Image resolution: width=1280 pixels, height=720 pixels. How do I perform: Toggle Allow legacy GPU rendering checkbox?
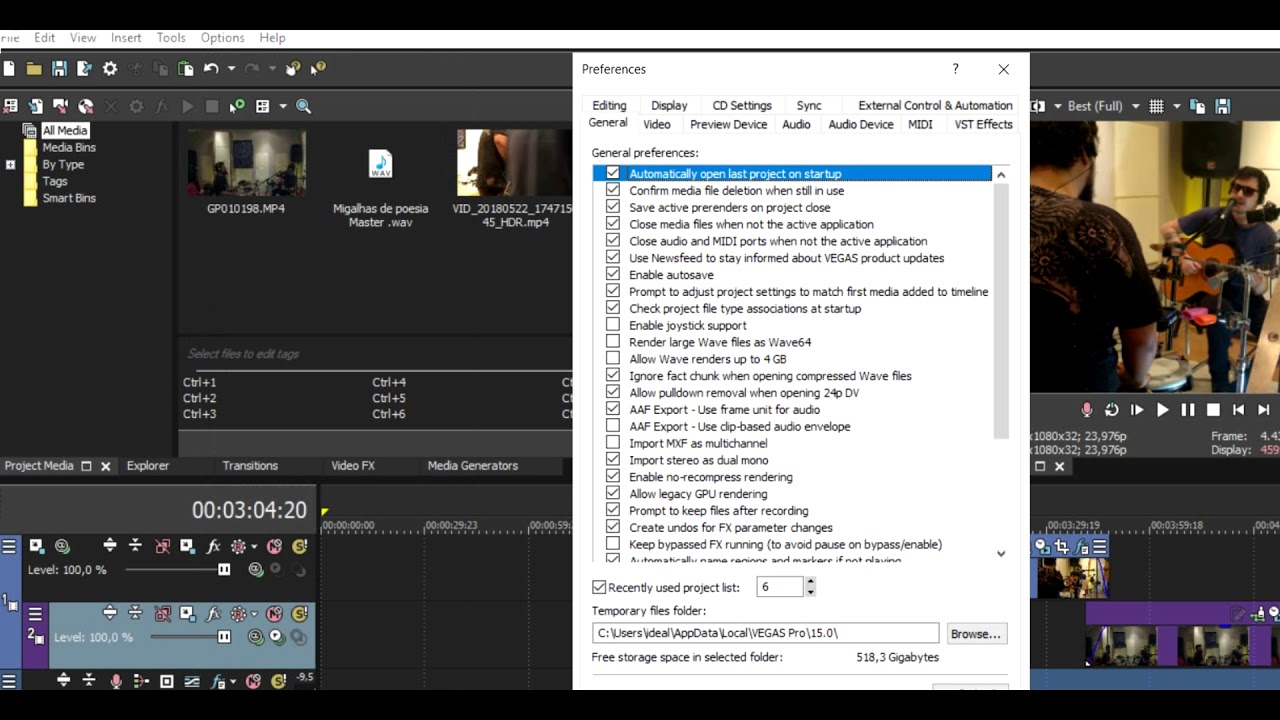tap(613, 493)
